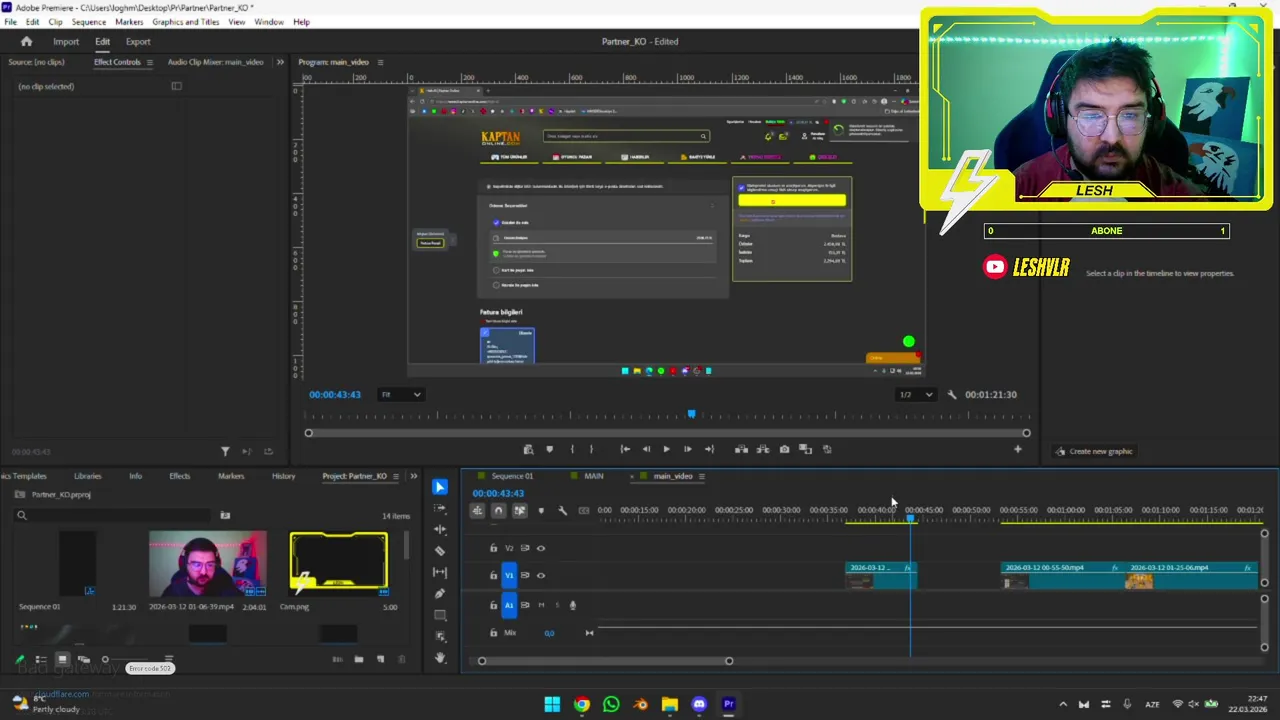
Task: Open the Fit zoom level dropdown
Action: [401, 395]
